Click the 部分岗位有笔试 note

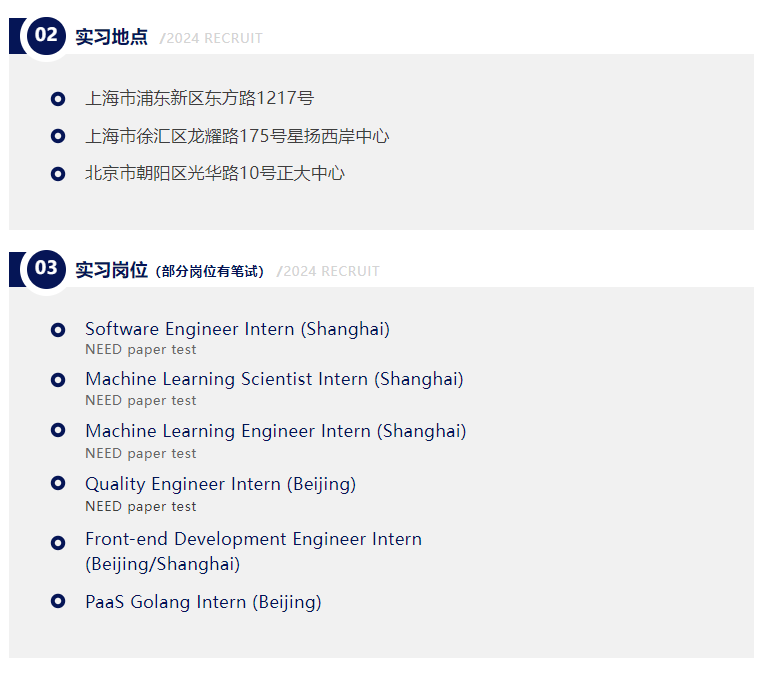coord(211,271)
